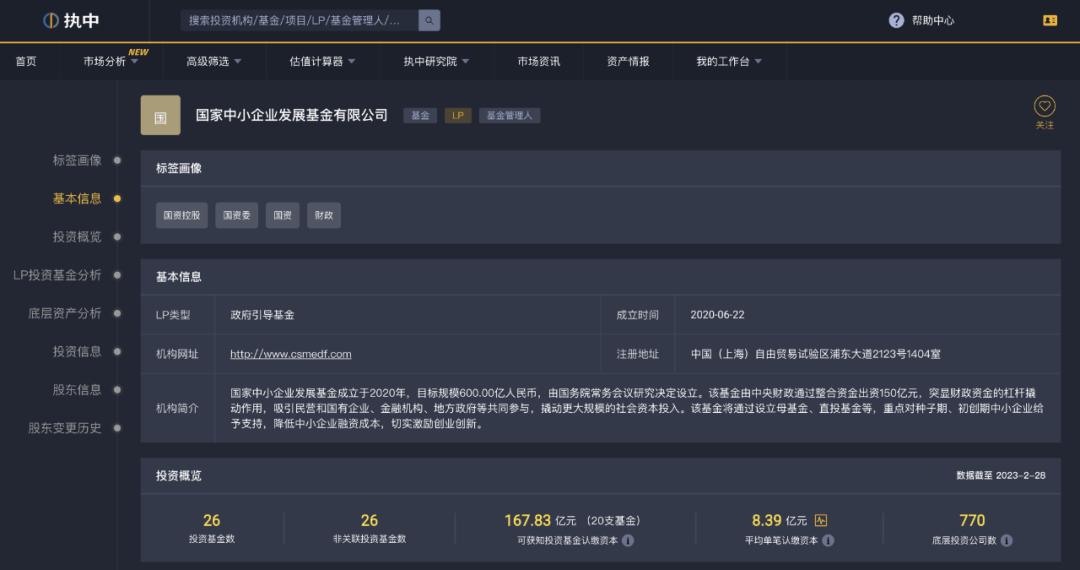Open the 帮助中心 question mark icon
Viewport: 1080px width, 570px height.
coord(896,21)
